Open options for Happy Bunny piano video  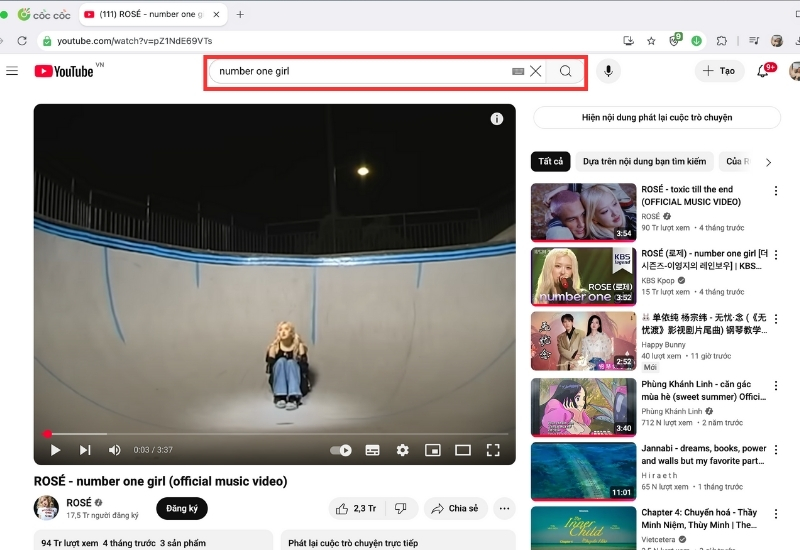coord(776,319)
